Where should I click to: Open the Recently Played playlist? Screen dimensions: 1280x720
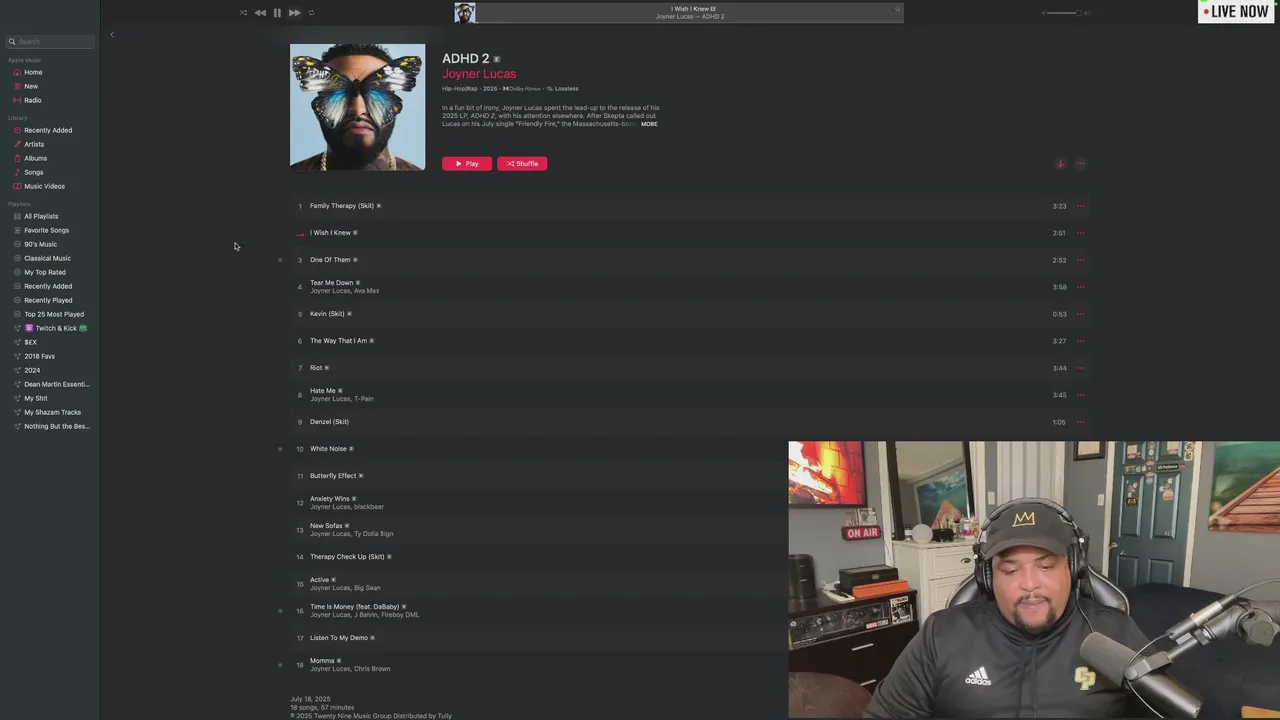click(x=48, y=300)
